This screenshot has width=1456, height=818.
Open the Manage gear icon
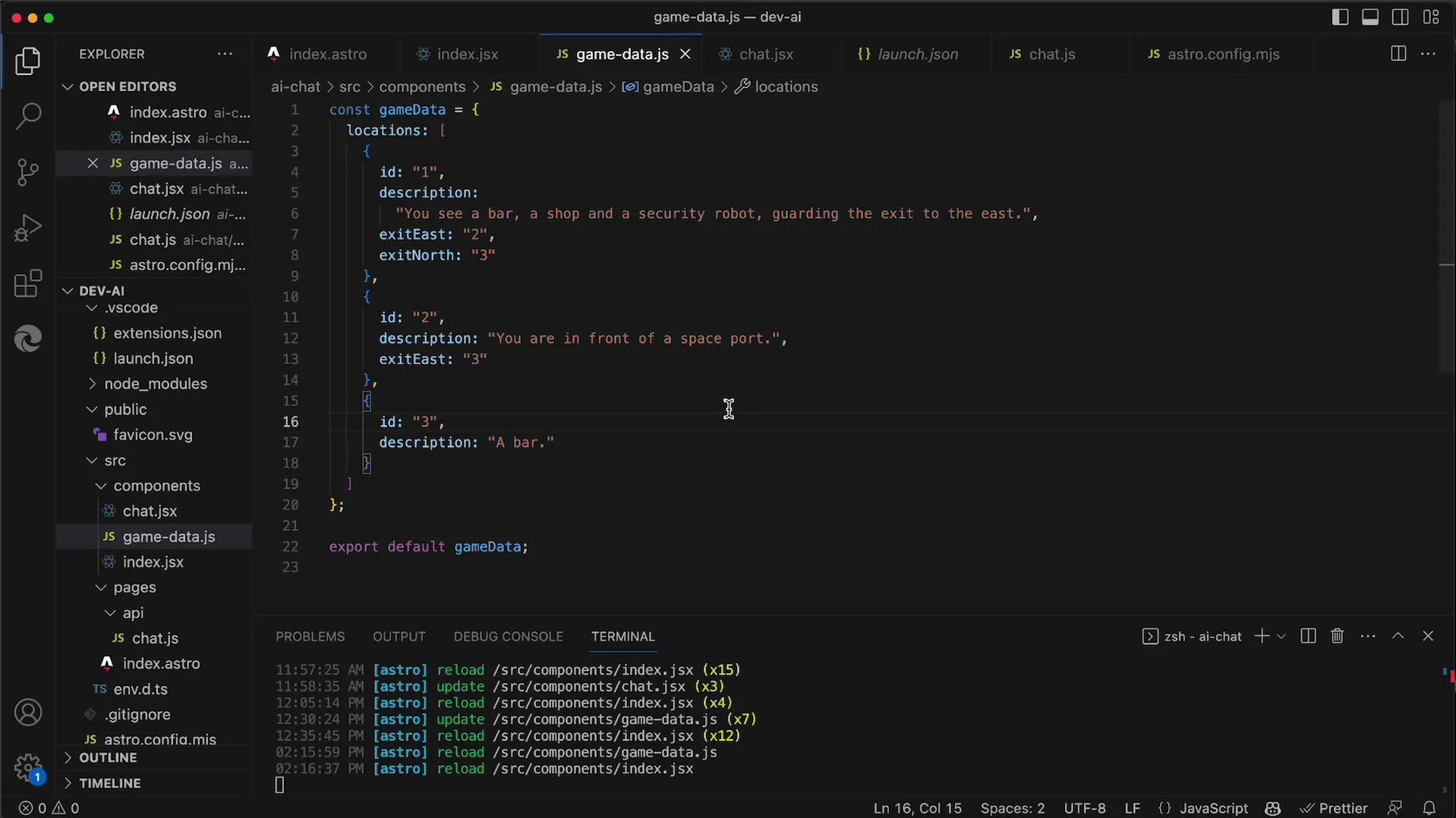tap(28, 767)
